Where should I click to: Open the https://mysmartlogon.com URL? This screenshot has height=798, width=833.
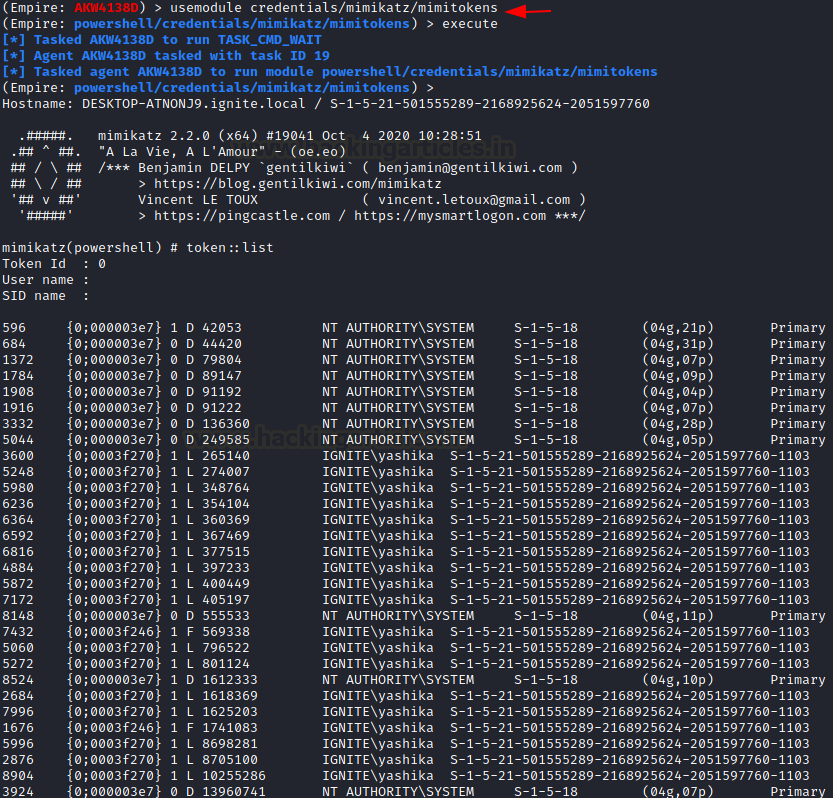(450, 216)
